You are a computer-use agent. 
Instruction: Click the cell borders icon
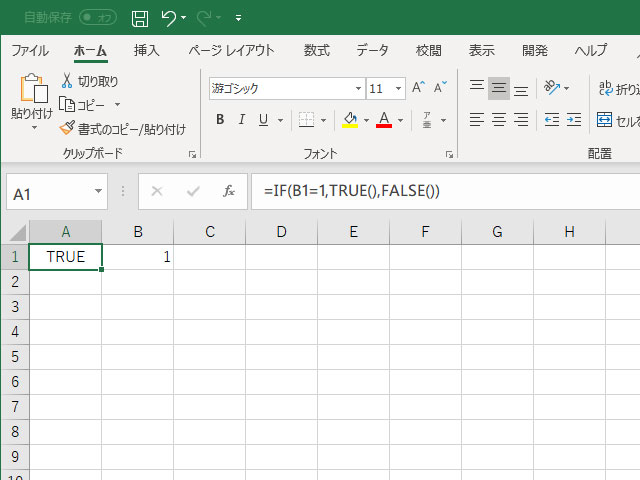click(306, 120)
